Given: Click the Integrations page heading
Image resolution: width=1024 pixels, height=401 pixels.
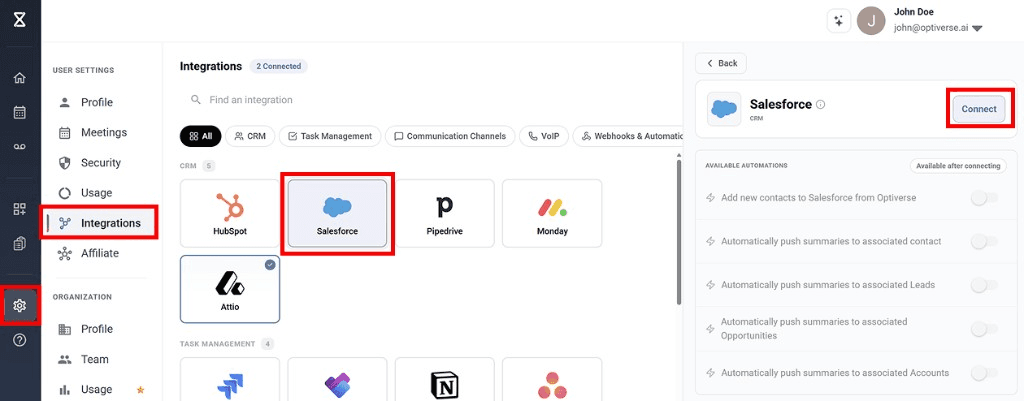Looking at the screenshot, I should click(211, 66).
